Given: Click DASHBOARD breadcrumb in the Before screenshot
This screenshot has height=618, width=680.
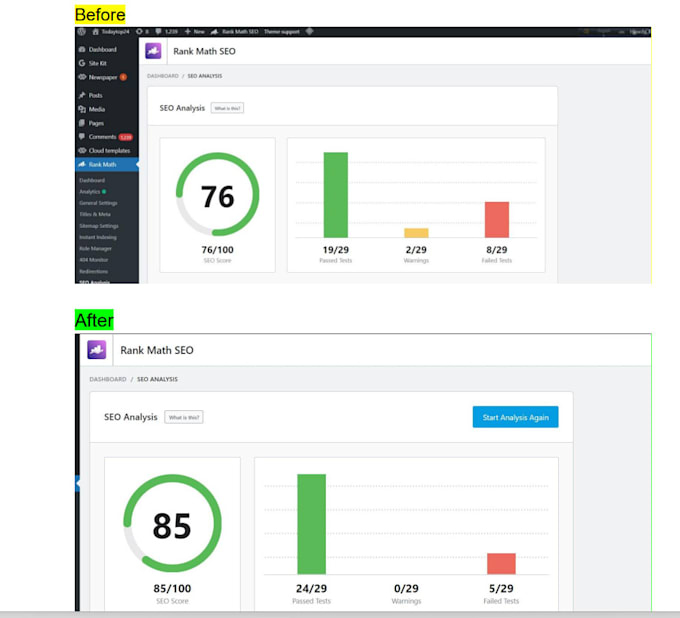Looking at the screenshot, I should 163,76.
